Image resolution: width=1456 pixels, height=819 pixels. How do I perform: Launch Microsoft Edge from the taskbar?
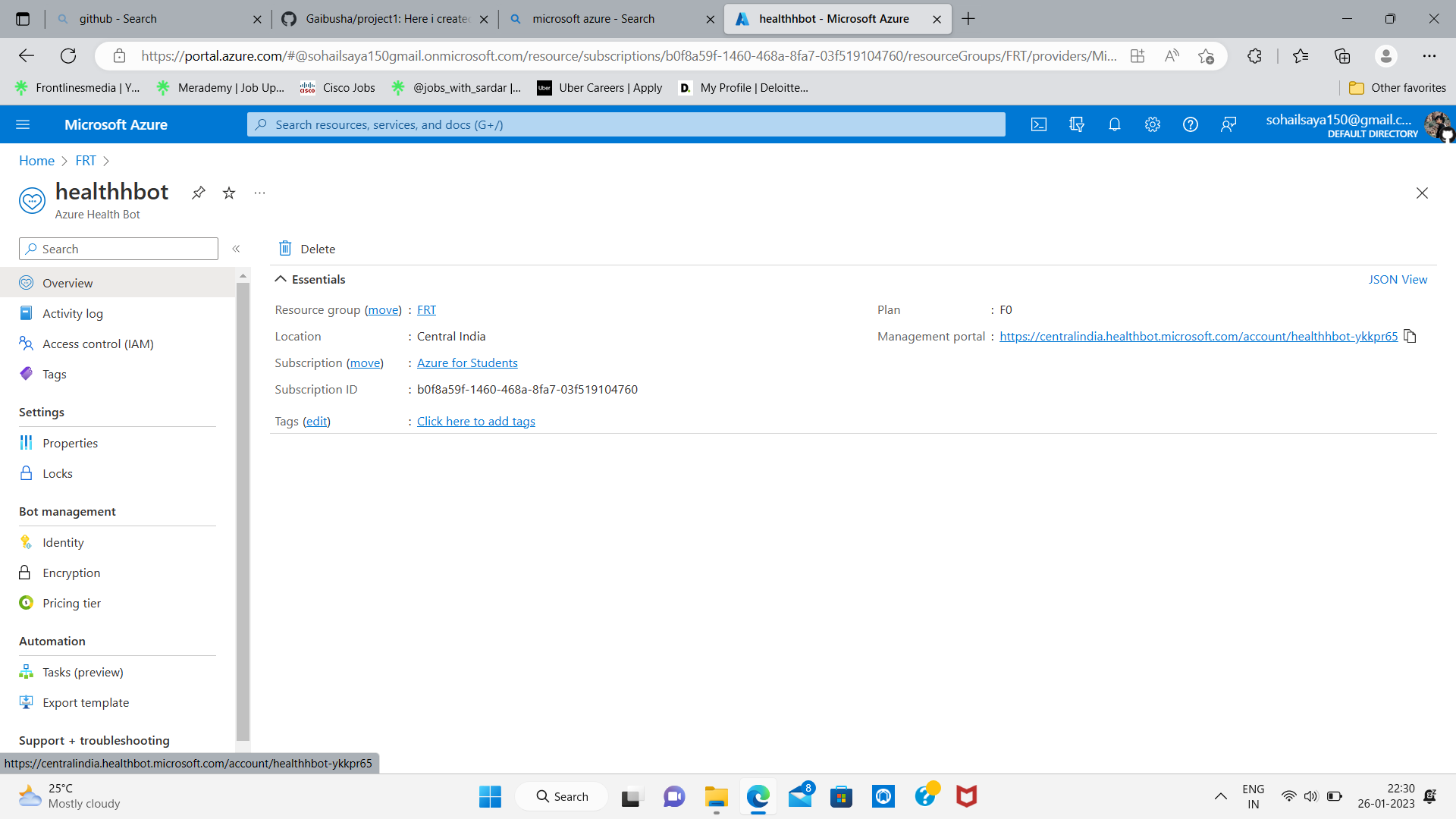758,796
